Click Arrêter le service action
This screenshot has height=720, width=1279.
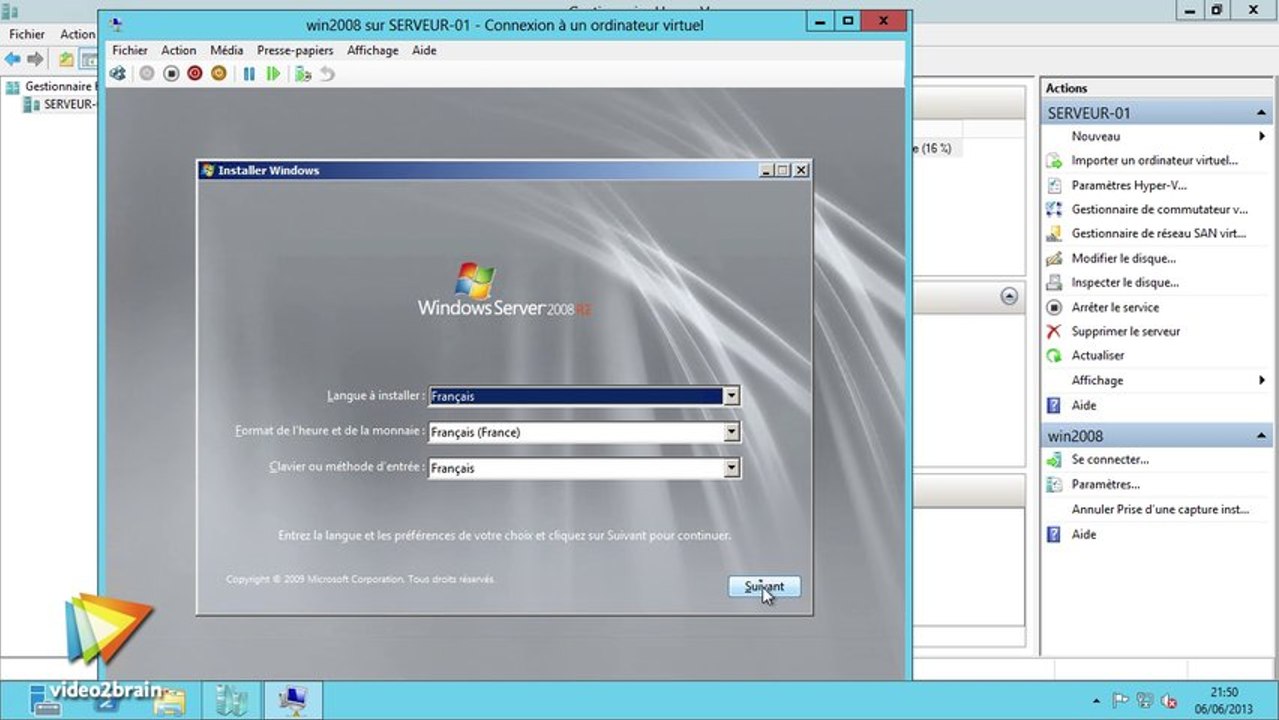(x=1115, y=307)
